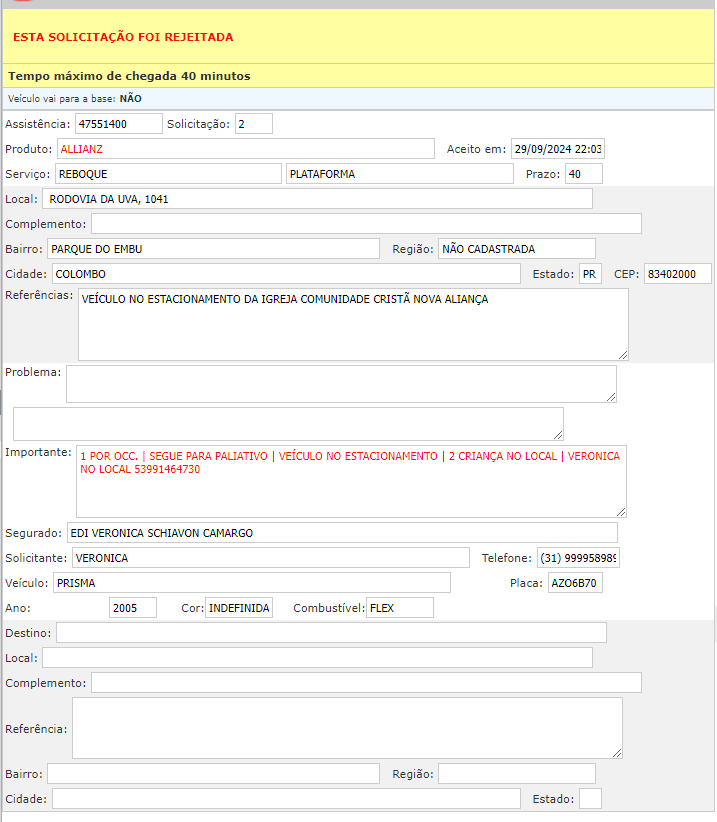Click inside the Referências text area

(x=353, y=325)
